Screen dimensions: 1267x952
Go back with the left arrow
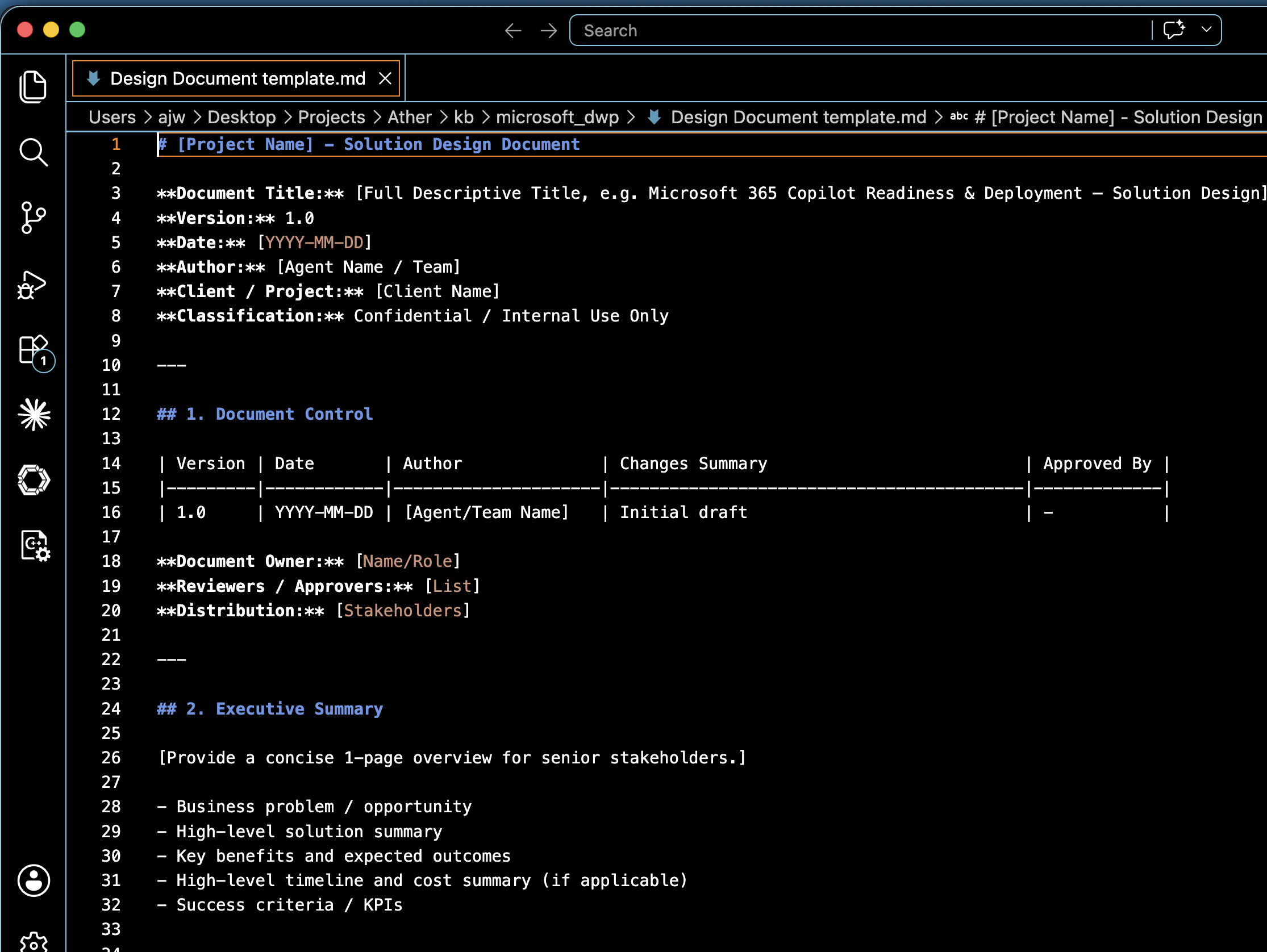click(512, 30)
